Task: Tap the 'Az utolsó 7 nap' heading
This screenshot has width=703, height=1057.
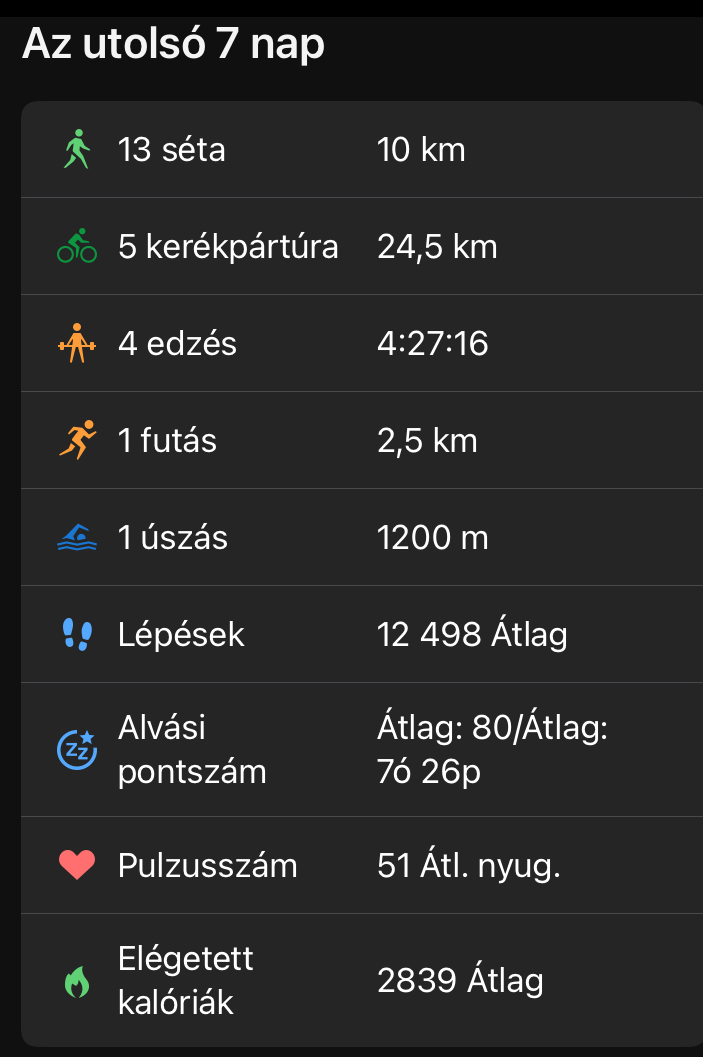Action: pos(173,45)
